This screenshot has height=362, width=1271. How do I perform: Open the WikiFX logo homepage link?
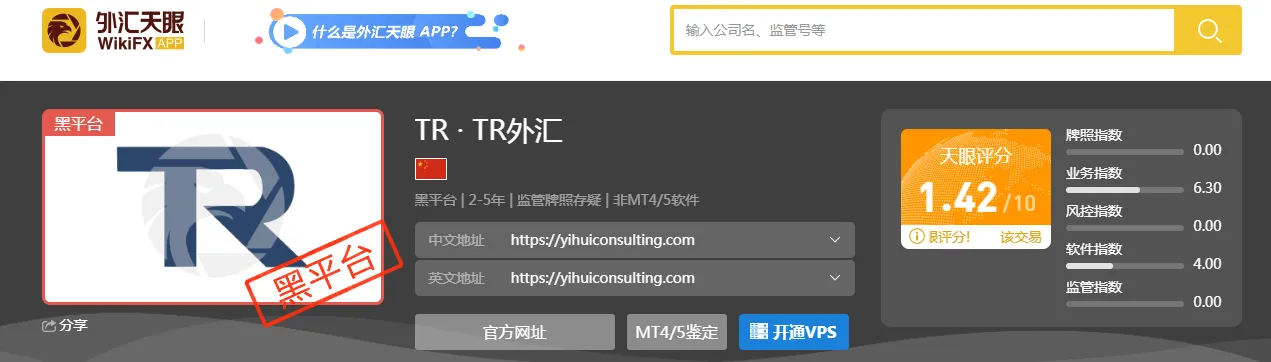click(x=113, y=31)
